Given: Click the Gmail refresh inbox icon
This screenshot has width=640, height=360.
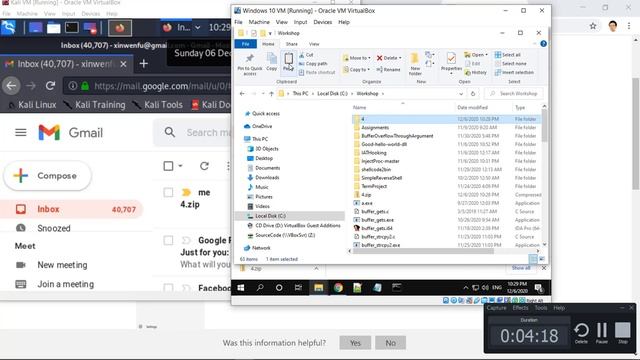Looking at the screenshot, I should (x=204, y=166).
